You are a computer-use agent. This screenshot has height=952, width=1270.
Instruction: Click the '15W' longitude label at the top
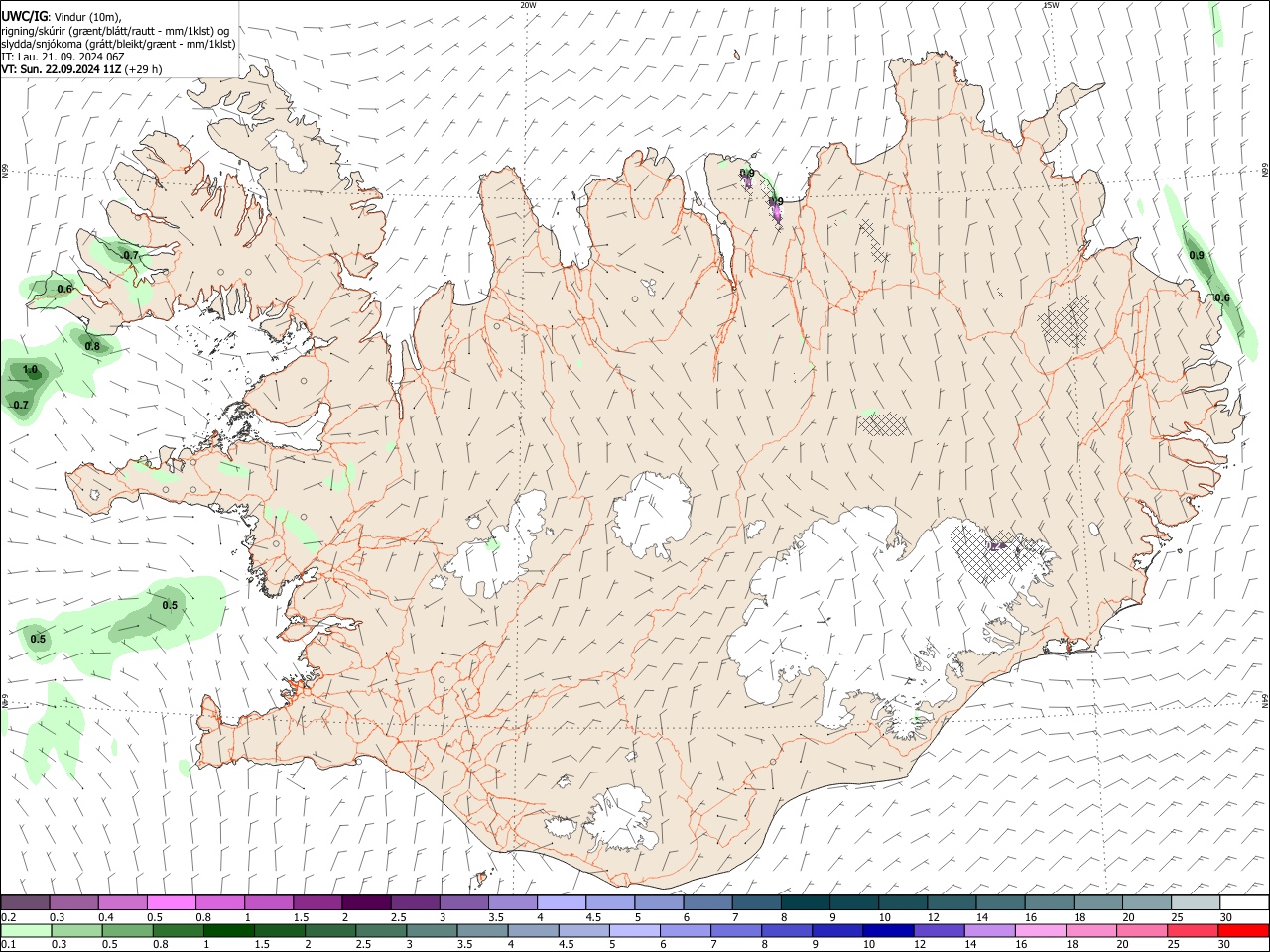pos(1050,5)
